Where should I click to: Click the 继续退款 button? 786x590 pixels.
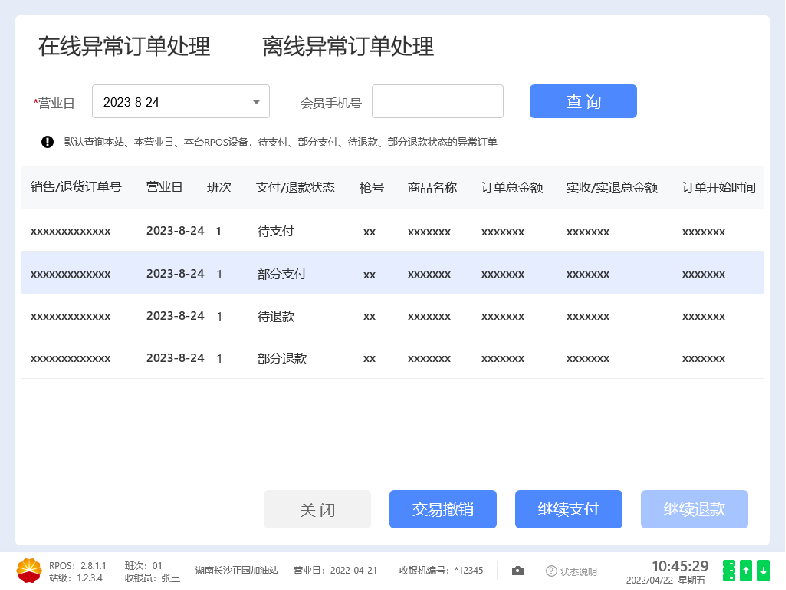tap(694, 509)
